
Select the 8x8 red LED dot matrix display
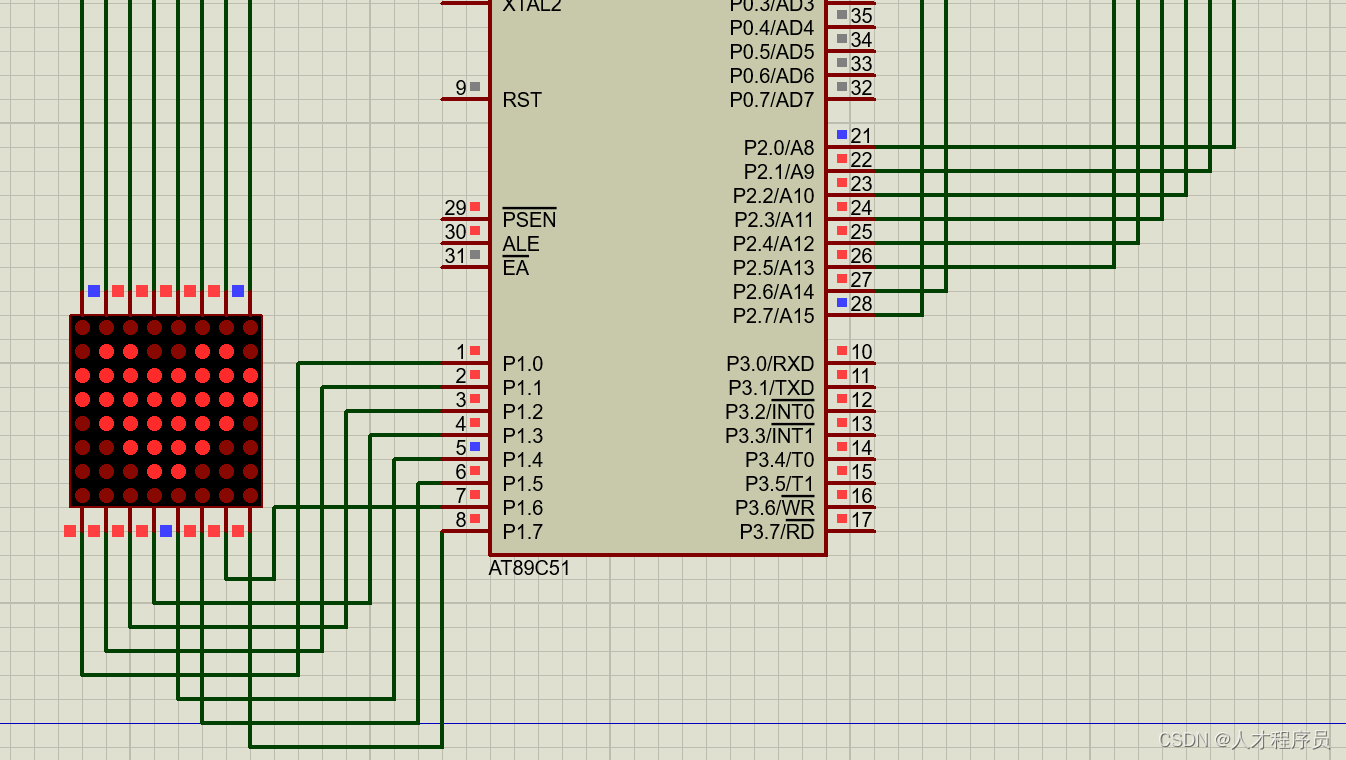click(166, 411)
